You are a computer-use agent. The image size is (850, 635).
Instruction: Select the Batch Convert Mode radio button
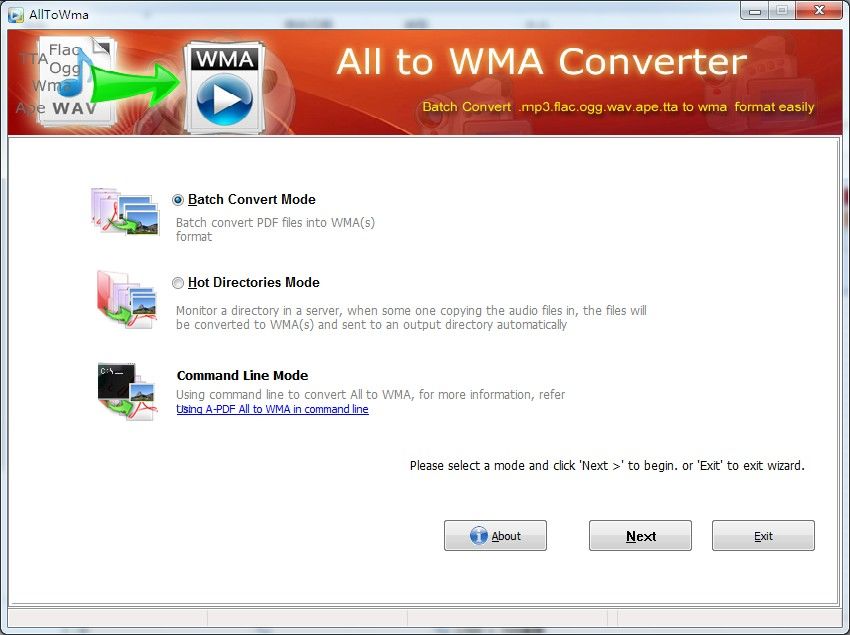click(x=178, y=200)
